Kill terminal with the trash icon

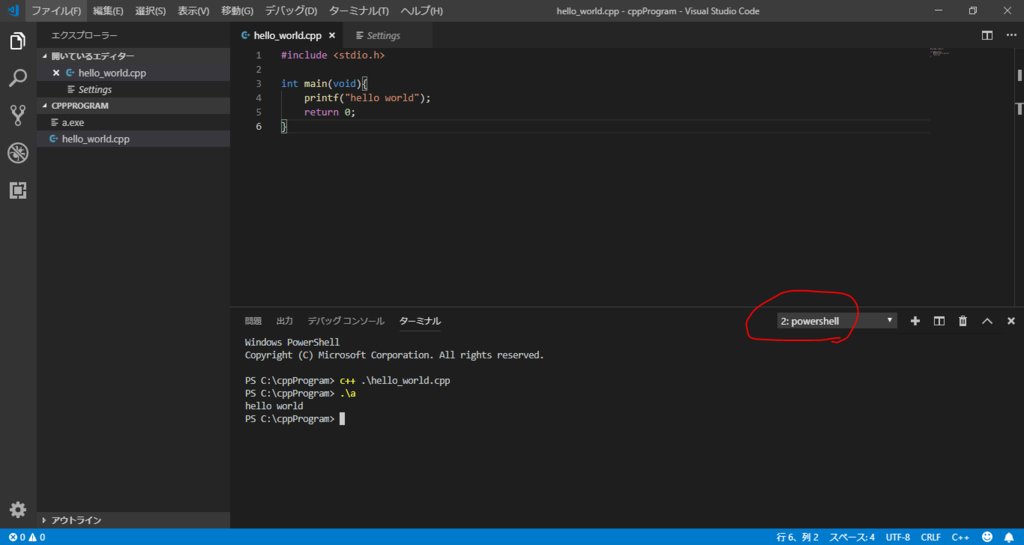(963, 321)
